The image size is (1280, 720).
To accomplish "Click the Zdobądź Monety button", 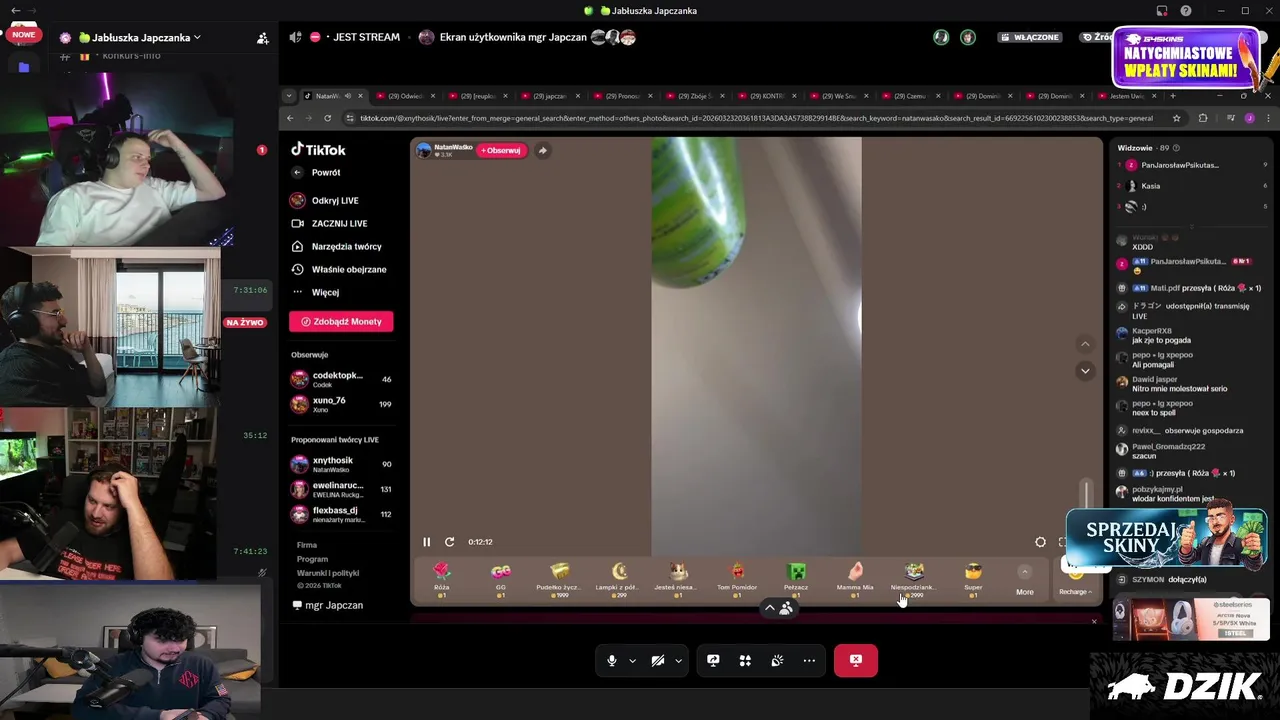I will point(341,321).
